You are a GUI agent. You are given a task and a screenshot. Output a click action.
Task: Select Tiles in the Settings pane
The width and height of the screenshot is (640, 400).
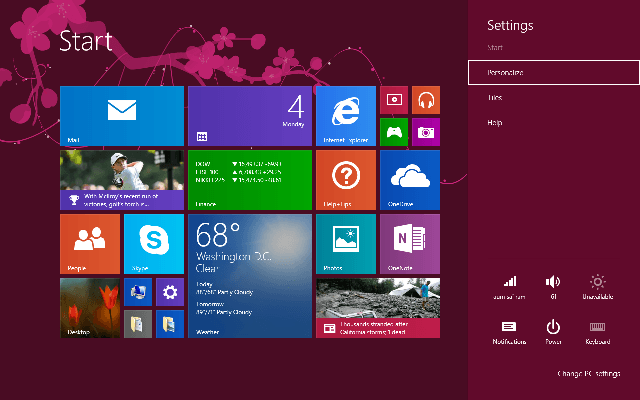click(553, 98)
